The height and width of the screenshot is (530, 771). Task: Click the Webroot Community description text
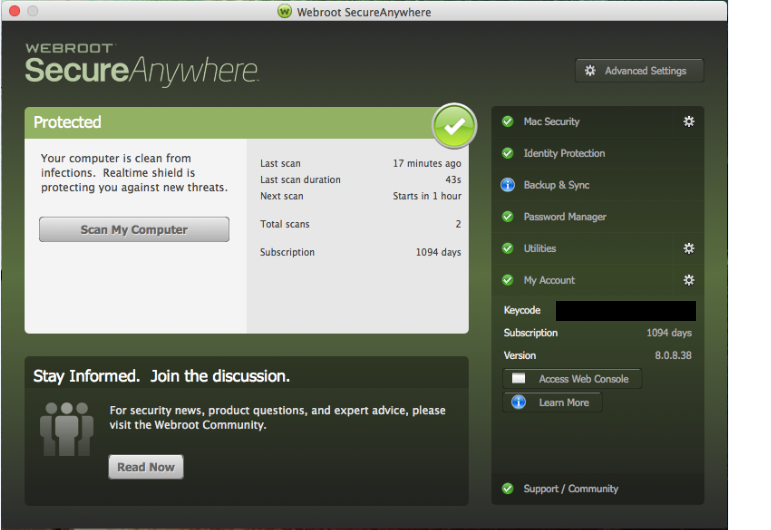coord(277,417)
